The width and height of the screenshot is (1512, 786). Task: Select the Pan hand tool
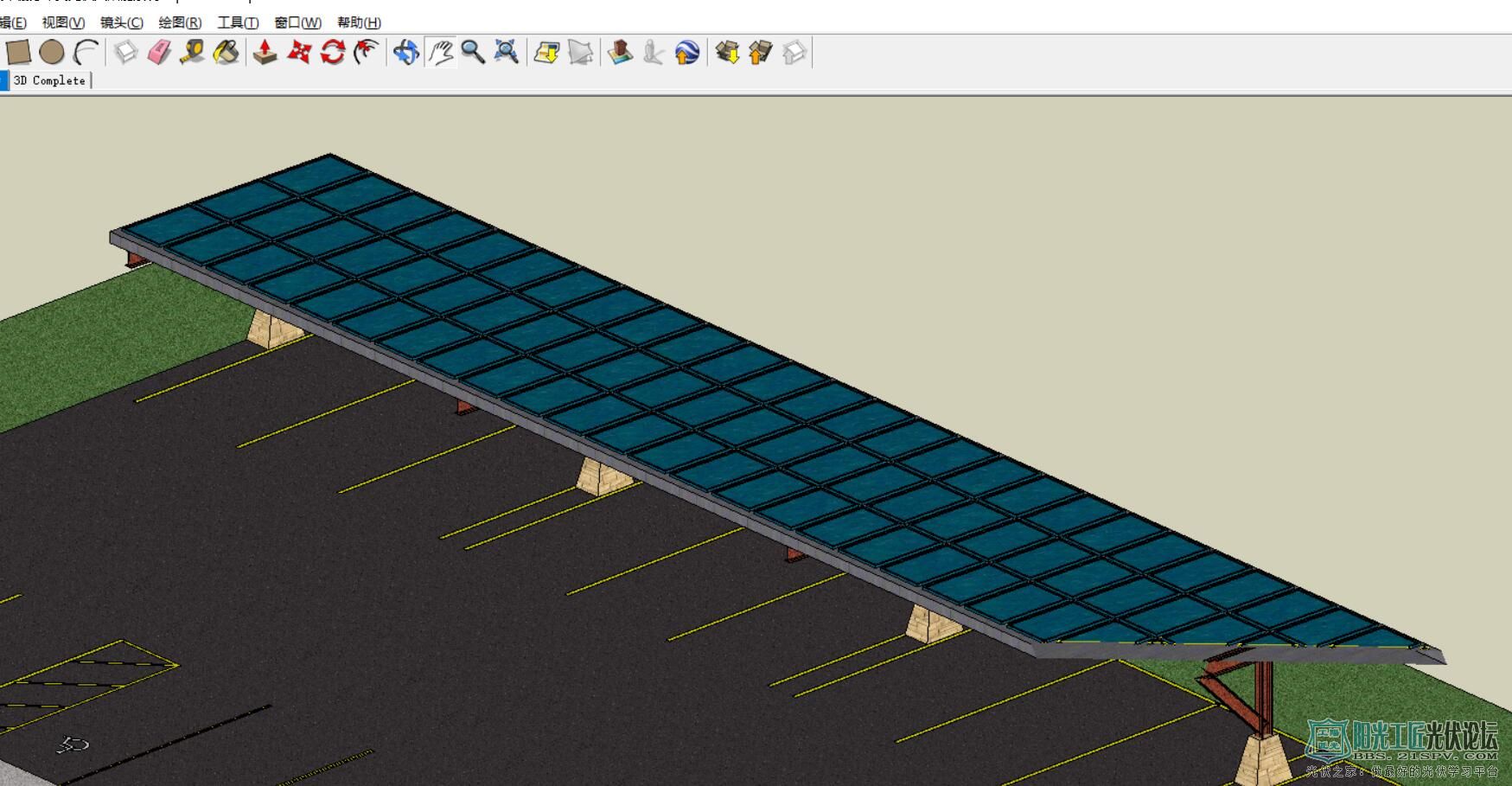(440, 53)
